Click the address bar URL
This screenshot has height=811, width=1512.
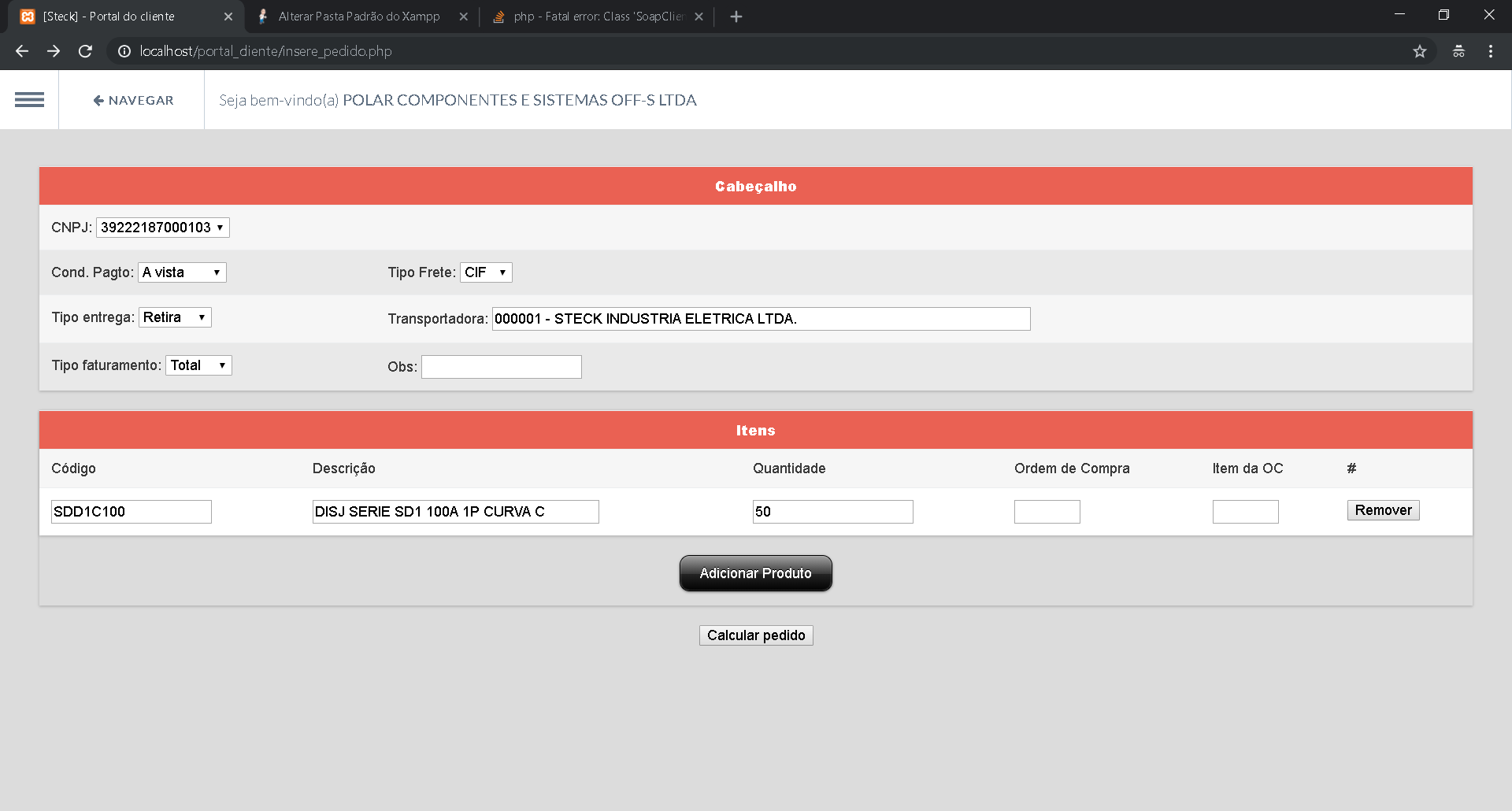tap(265, 51)
